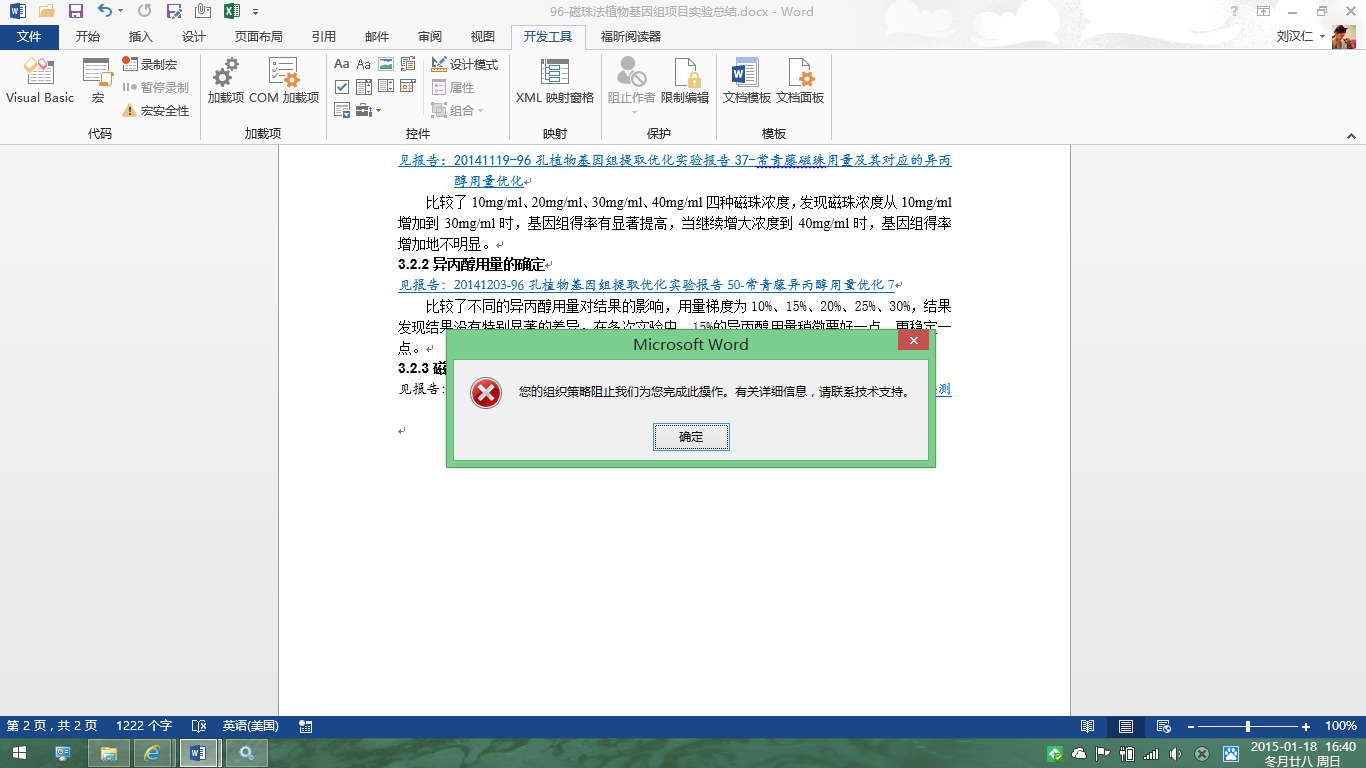Click the Internet Explorer taskbar icon

pyautogui.click(x=153, y=753)
